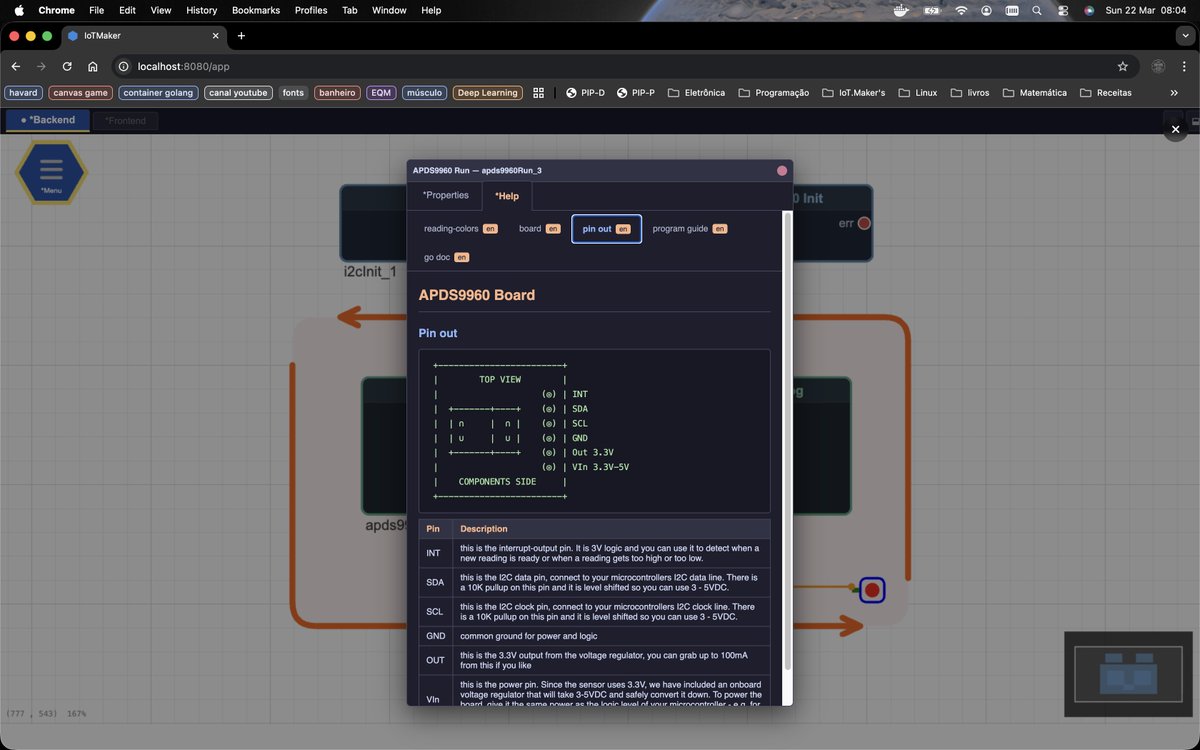Open the Linux bookmarks folder
The width and height of the screenshot is (1200, 750).
pos(917,93)
